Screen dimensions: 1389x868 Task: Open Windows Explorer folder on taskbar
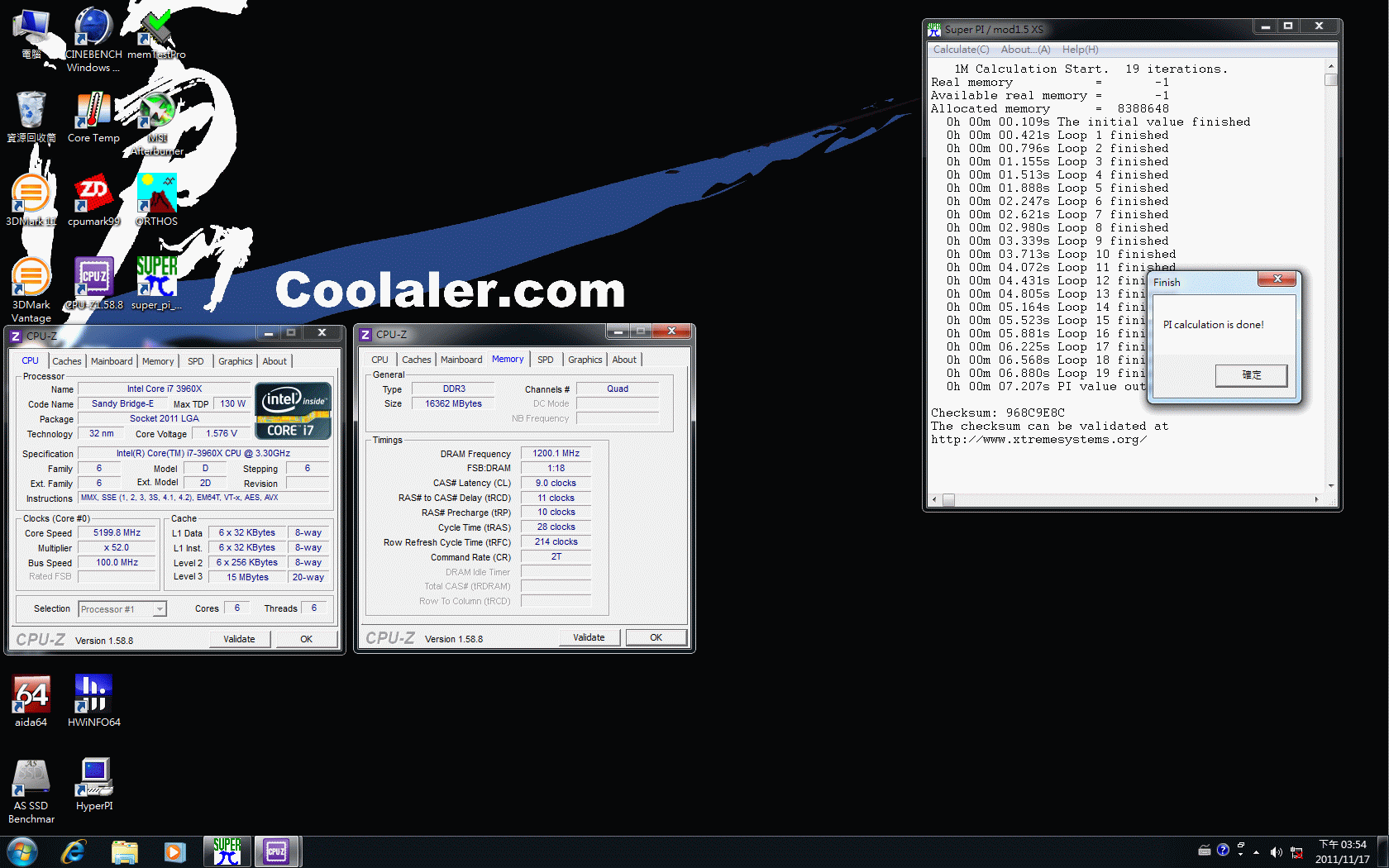point(124,851)
